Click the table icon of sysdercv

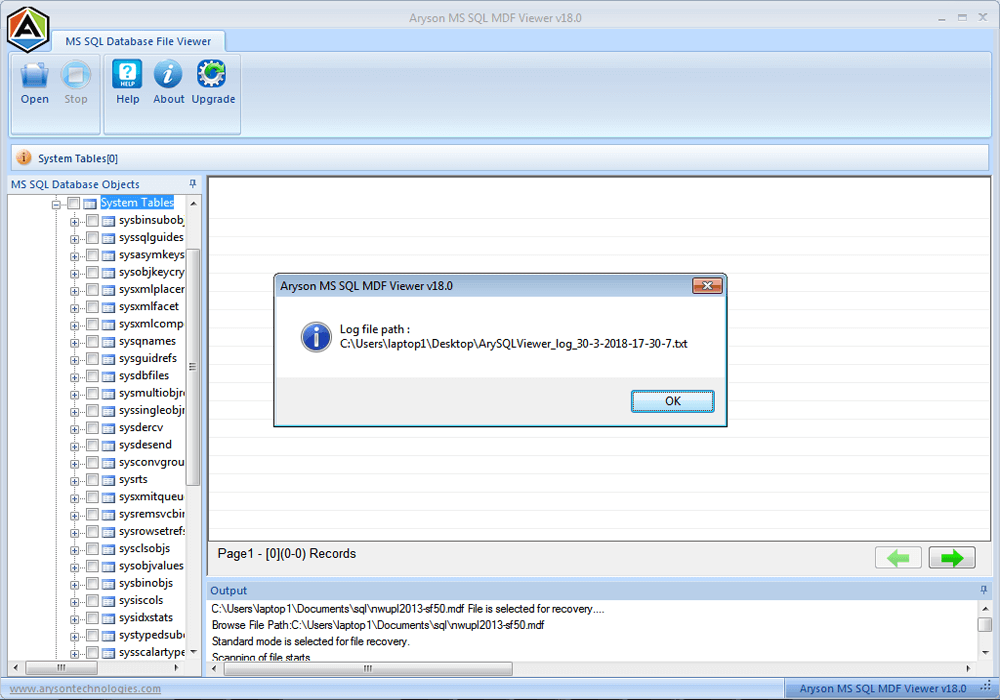108,428
